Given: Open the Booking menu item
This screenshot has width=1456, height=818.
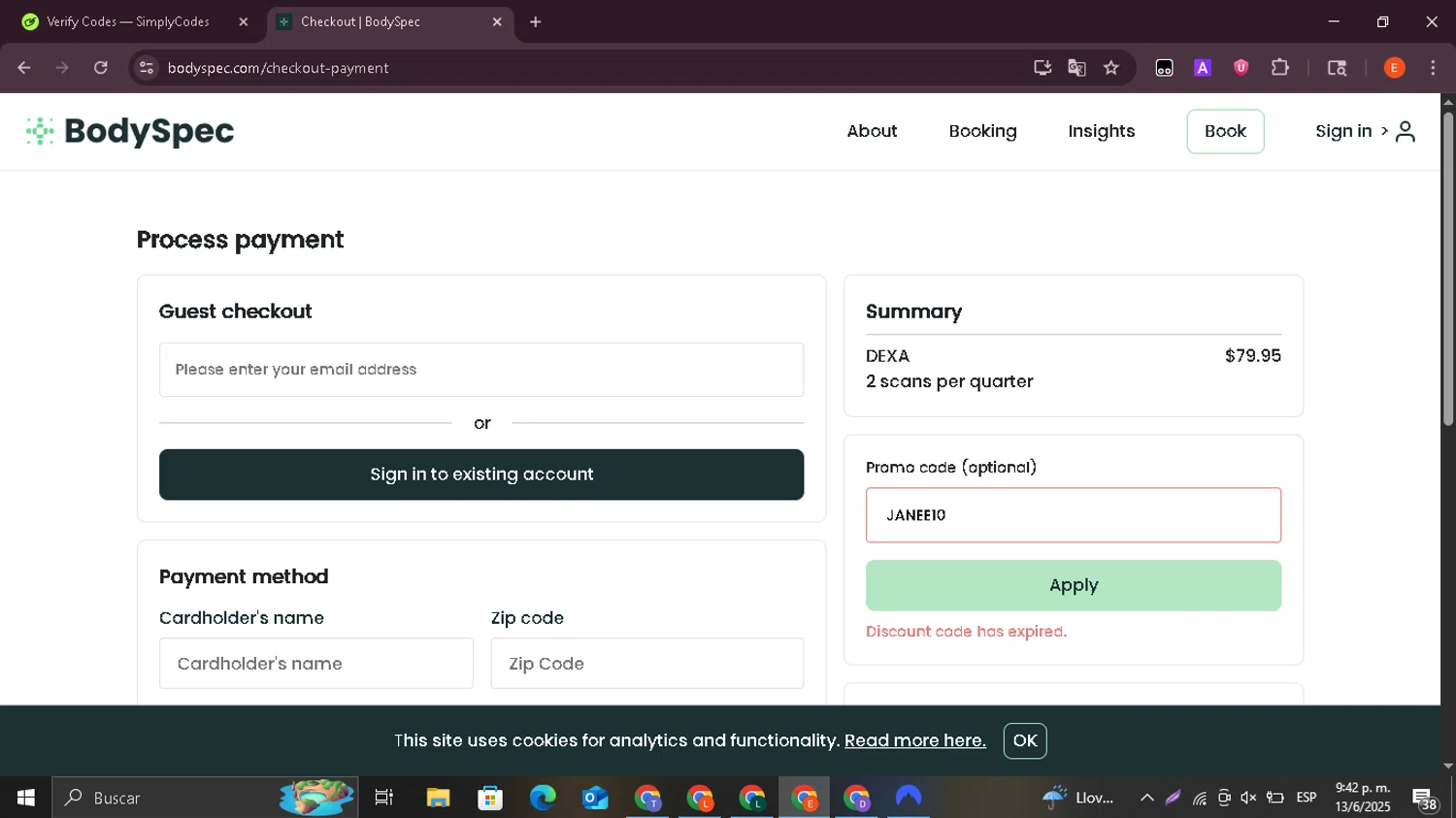Looking at the screenshot, I should tap(982, 131).
